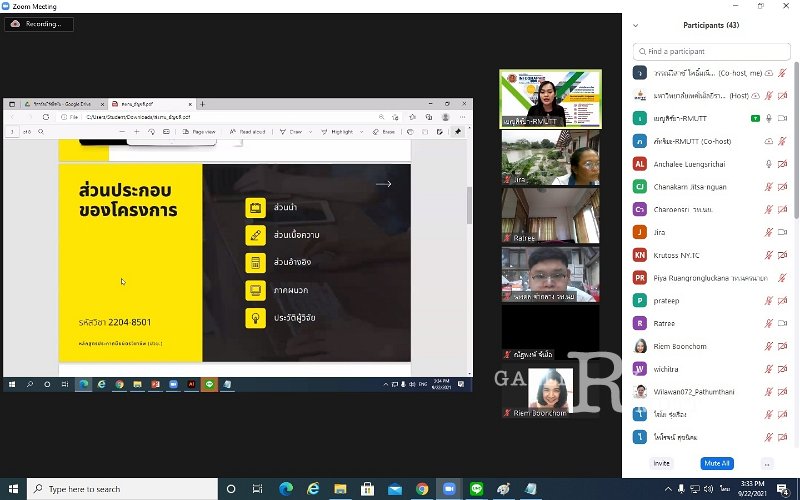The height and width of the screenshot is (500, 800).
Task: Select Wilawan072_Pathumthani in the participant list
Action: point(690,392)
